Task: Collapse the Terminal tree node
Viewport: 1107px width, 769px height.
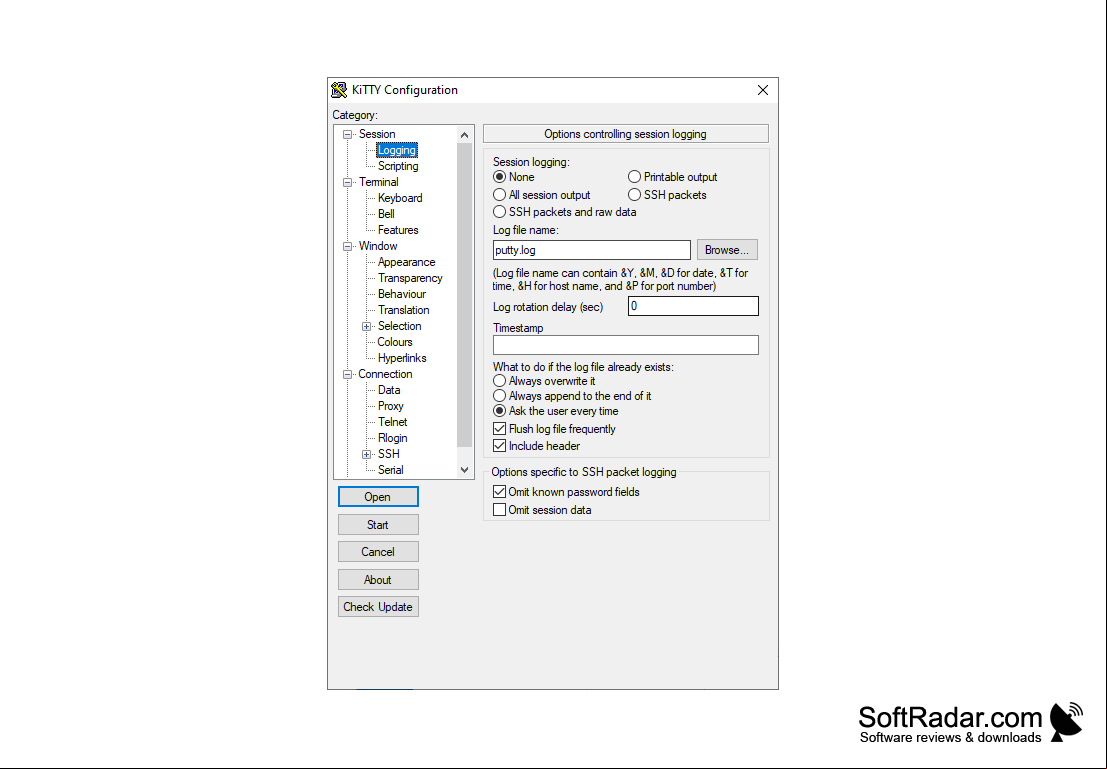Action: [x=347, y=182]
